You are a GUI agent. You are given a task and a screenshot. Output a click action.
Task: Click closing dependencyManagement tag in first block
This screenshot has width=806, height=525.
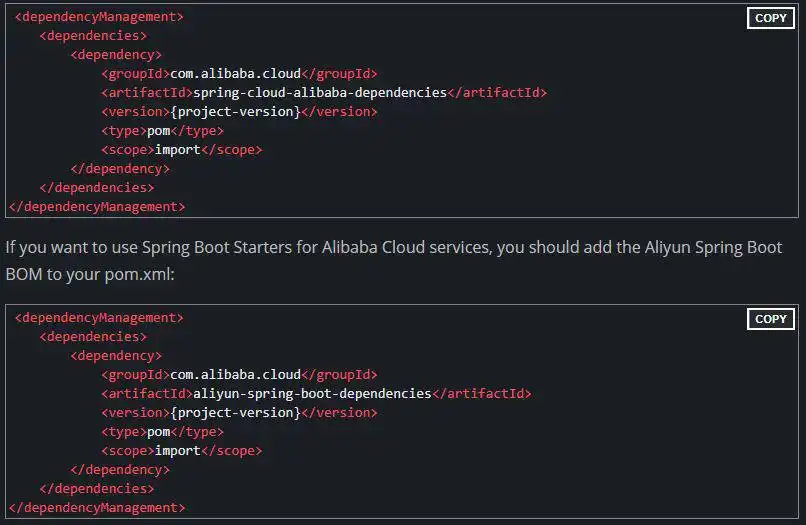[x=99, y=207]
